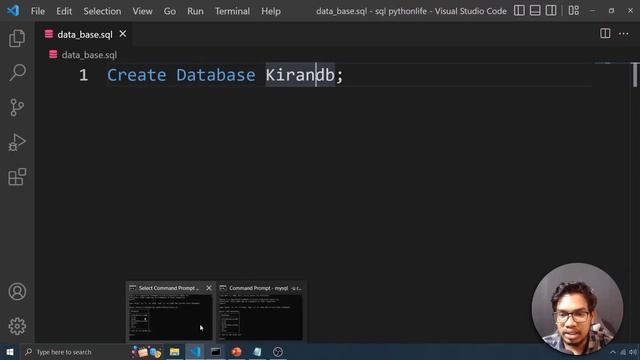This screenshot has height=360, width=640.
Task: Open More Actions ellipsis in editor
Action: coord(624,34)
